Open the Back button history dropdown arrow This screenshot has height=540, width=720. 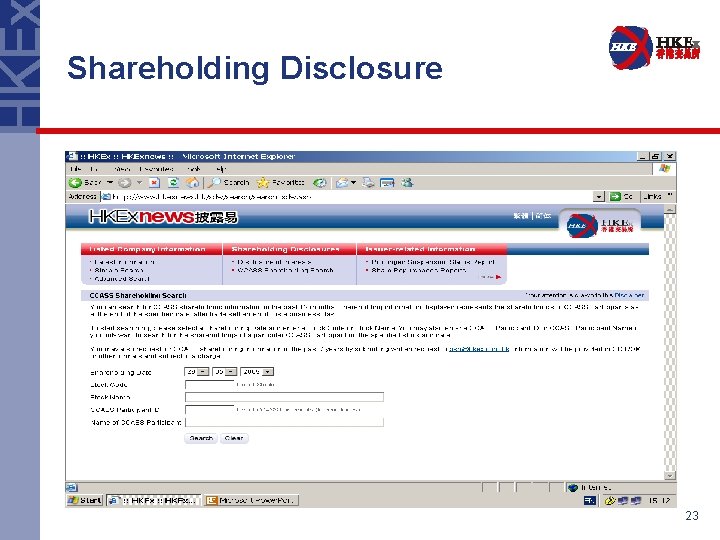110,183
